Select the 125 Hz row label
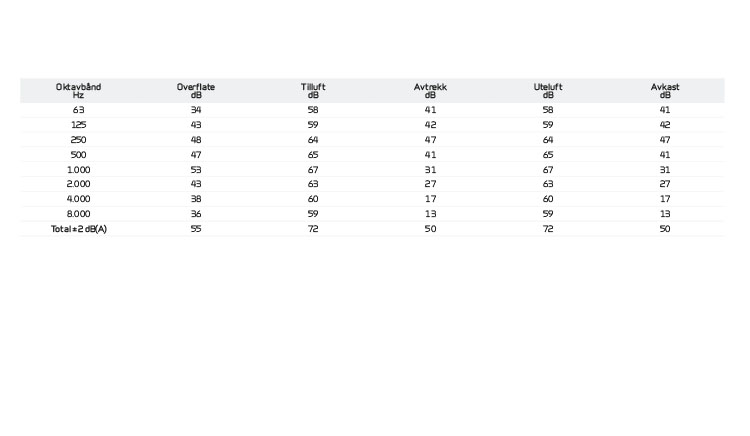This screenshot has width=750, height=436. pos(78,125)
